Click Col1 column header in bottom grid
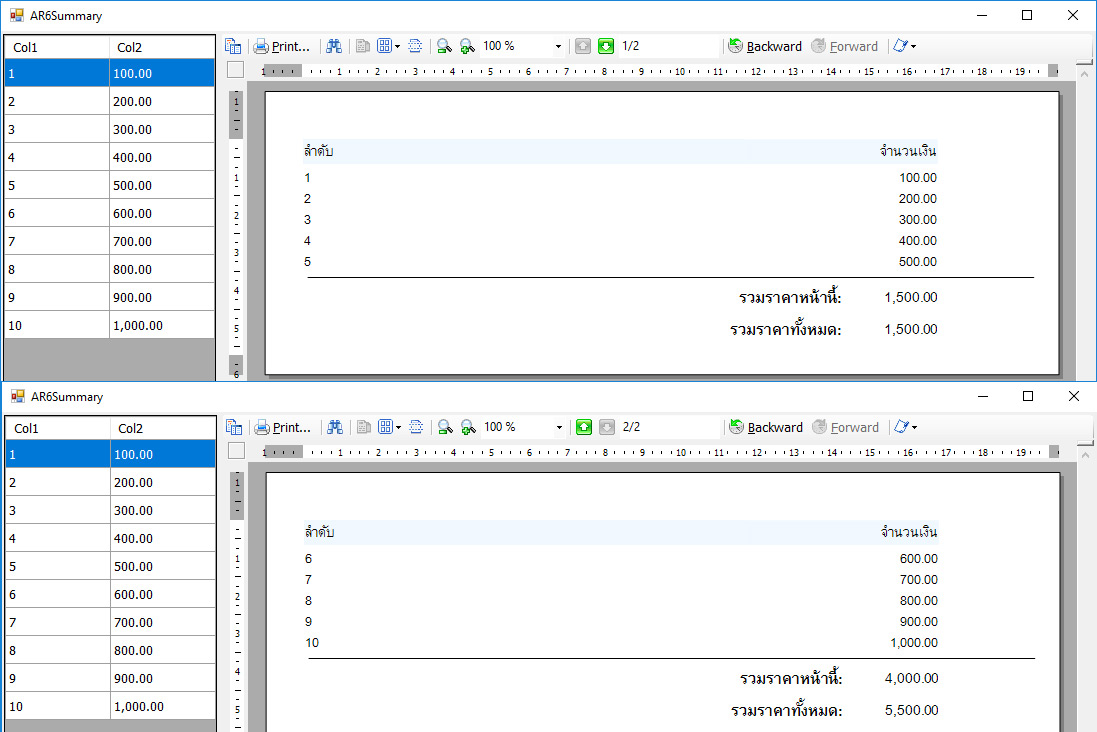This screenshot has height=732, width=1097. [57, 428]
